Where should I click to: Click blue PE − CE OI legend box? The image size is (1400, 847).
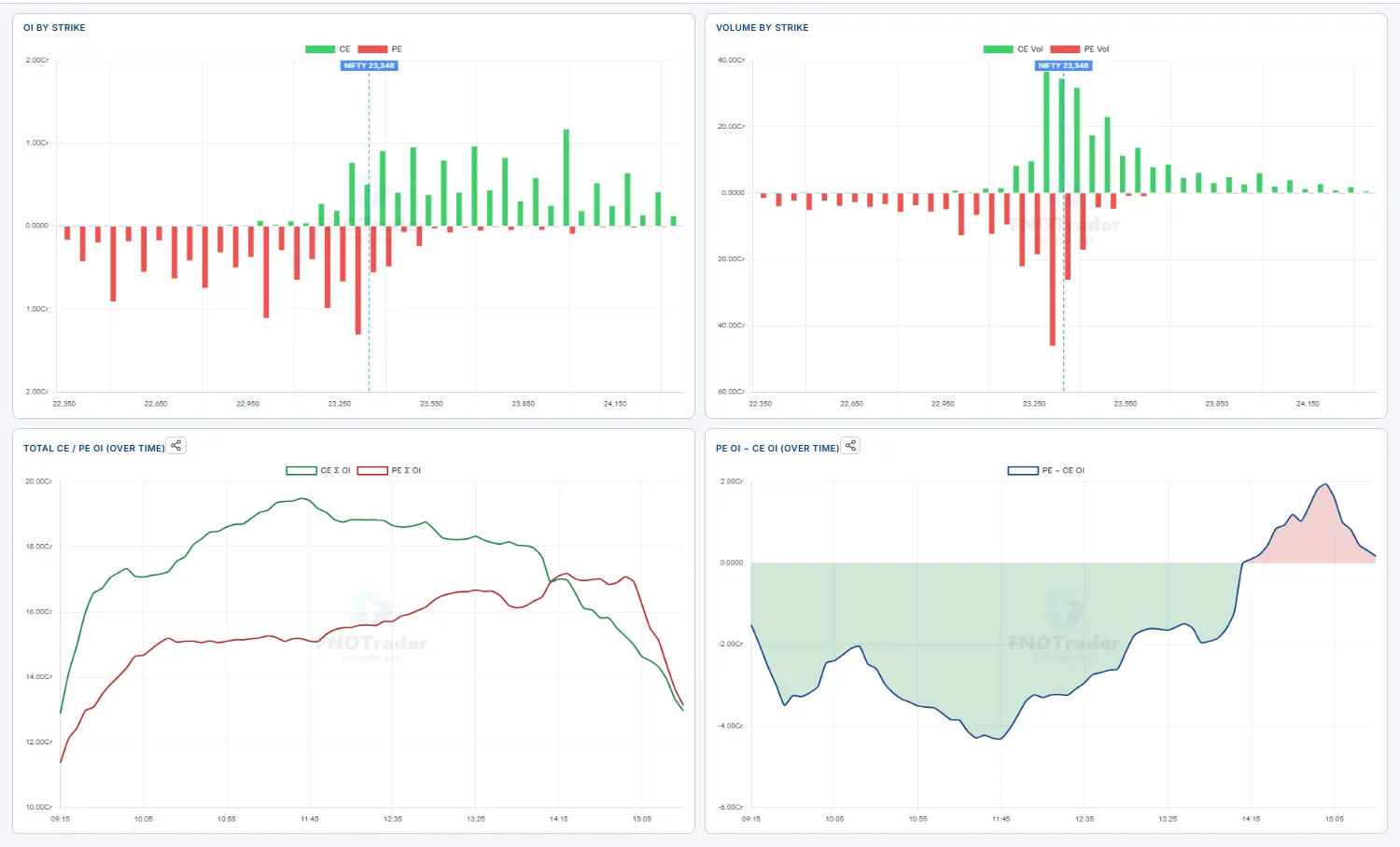tap(1023, 470)
